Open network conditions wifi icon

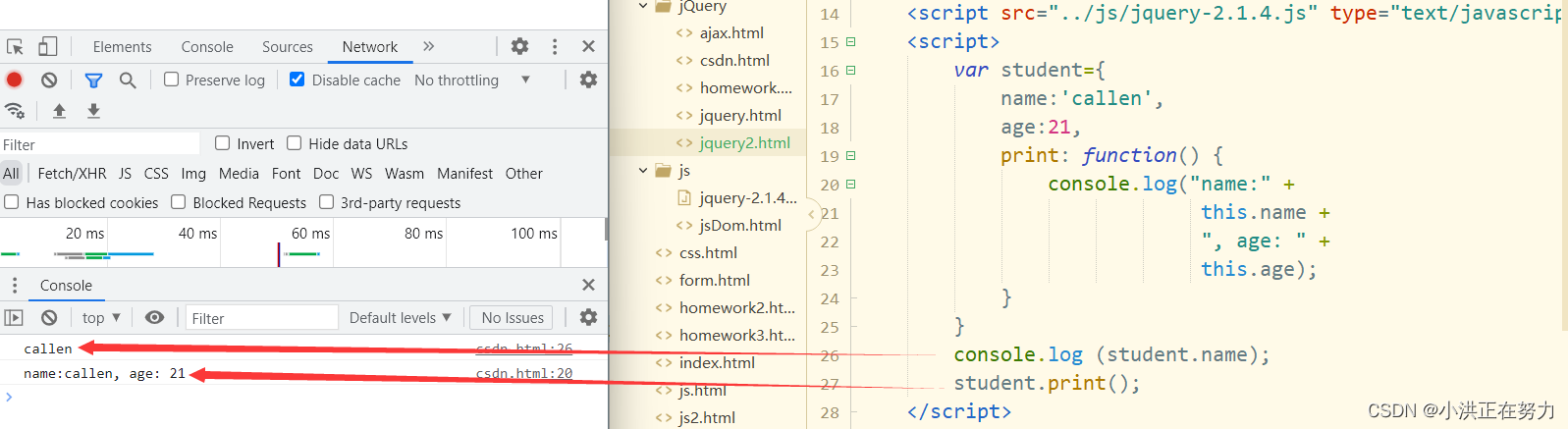(x=15, y=111)
